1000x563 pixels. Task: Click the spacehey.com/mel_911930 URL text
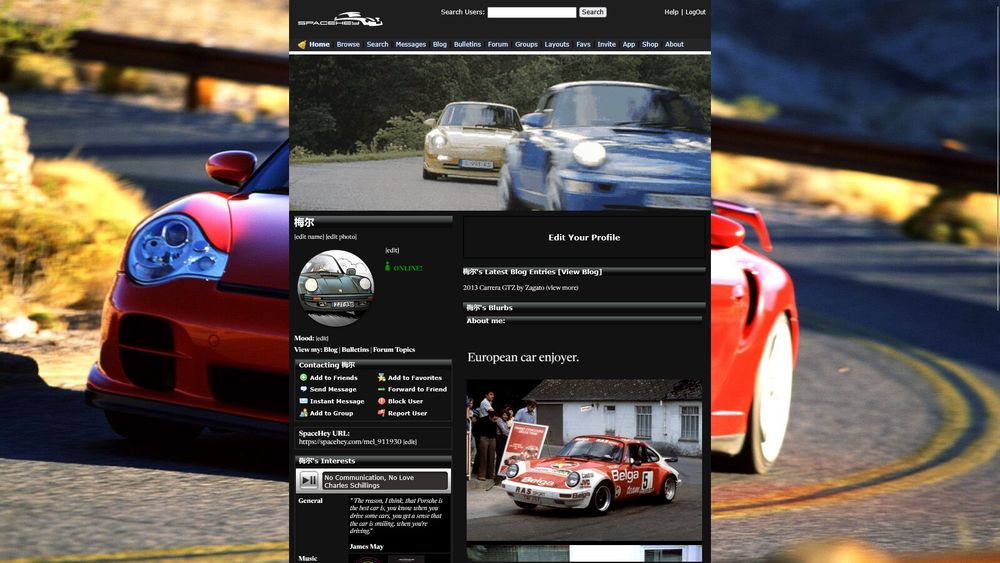(349, 441)
